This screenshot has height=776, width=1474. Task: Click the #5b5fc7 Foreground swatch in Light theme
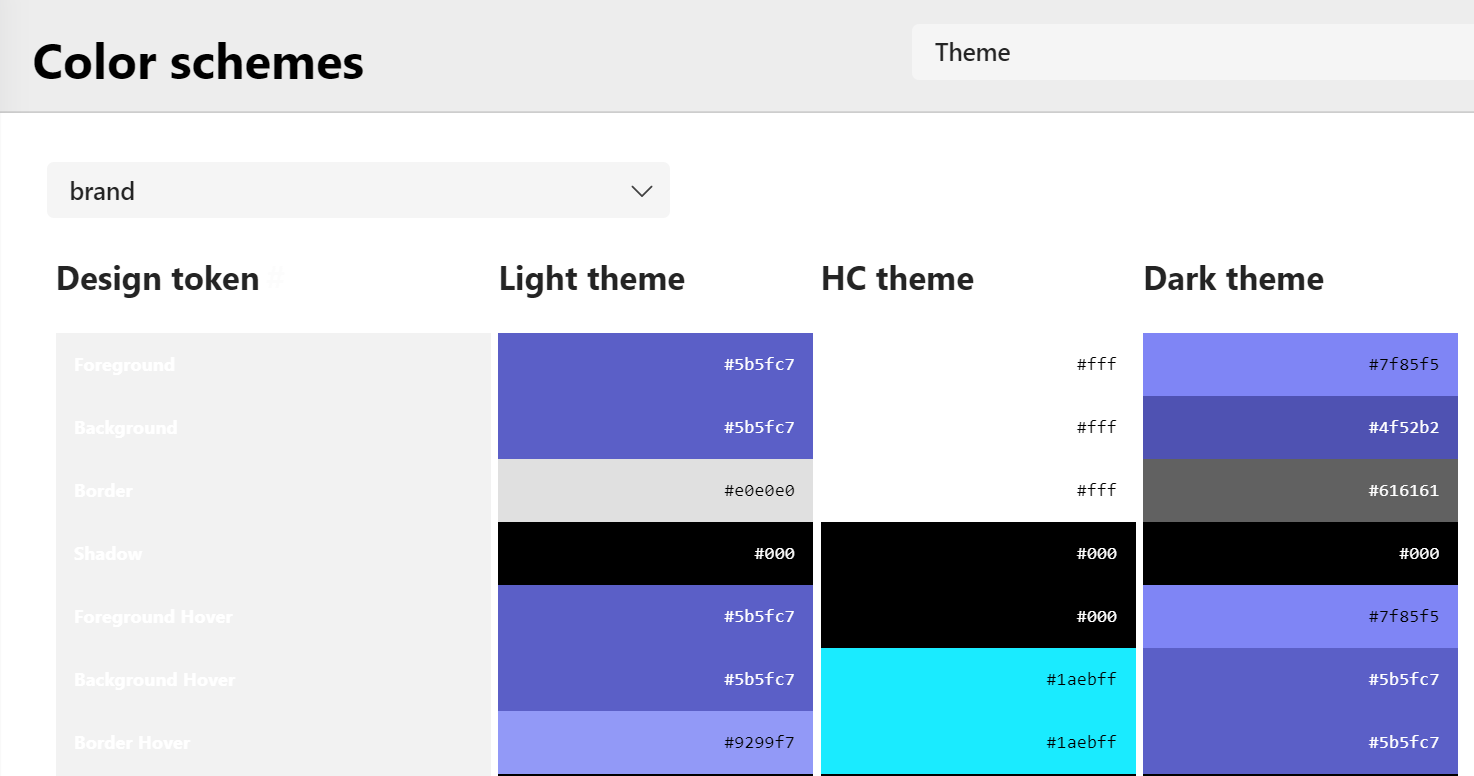pos(655,364)
